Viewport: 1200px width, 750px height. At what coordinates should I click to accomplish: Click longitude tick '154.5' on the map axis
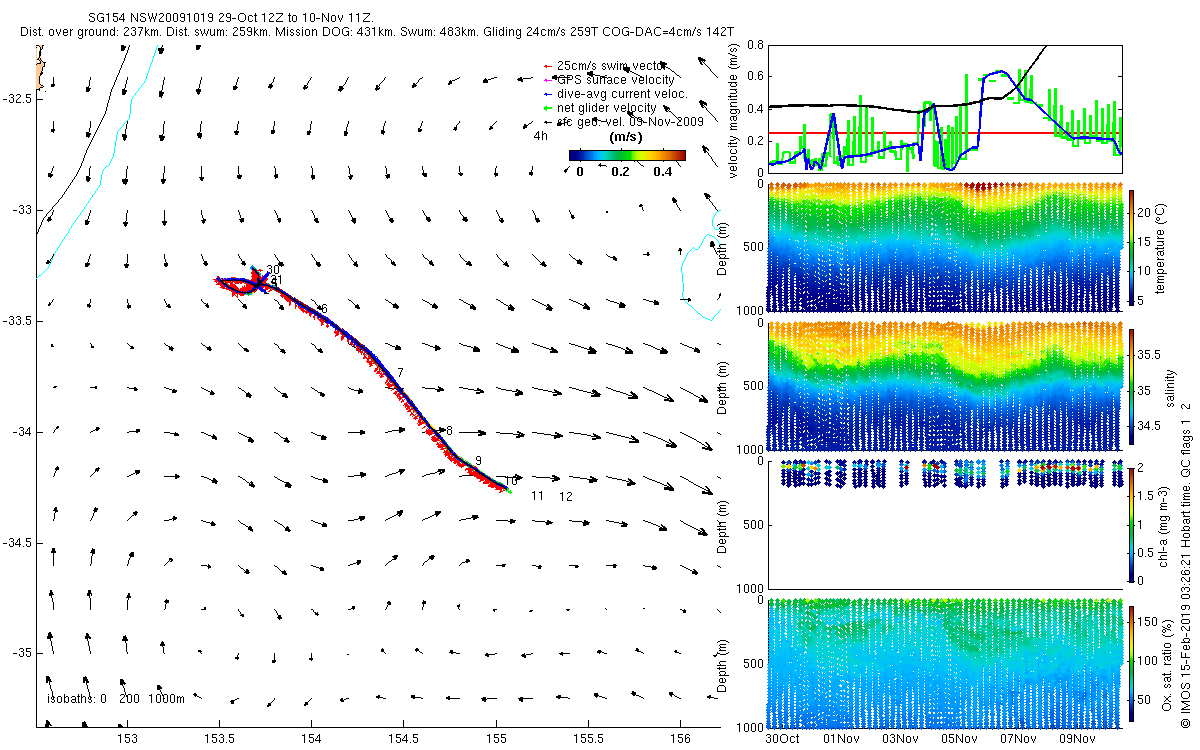click(x=403, y=739)
